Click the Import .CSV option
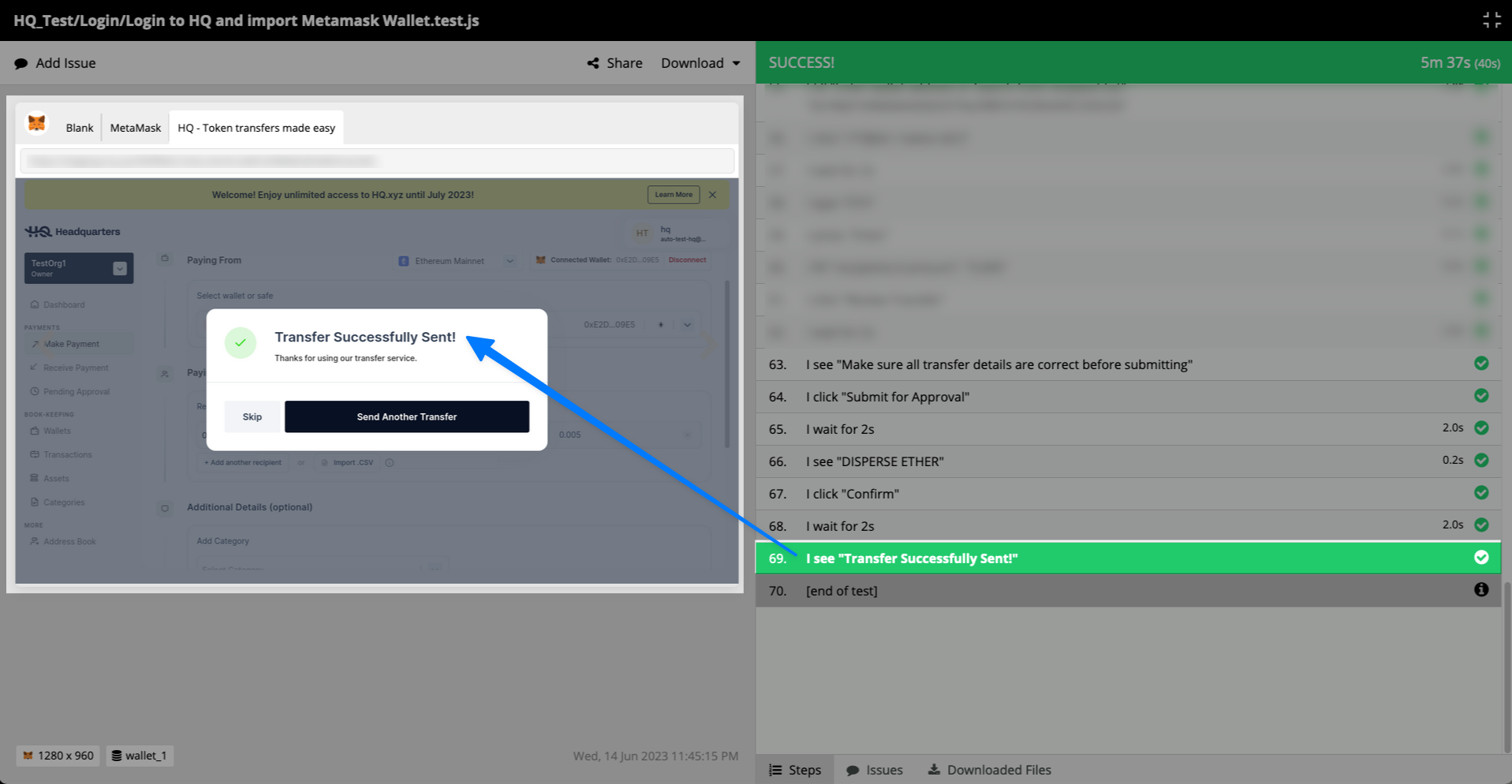1512x784 pixels. [348, 462]
